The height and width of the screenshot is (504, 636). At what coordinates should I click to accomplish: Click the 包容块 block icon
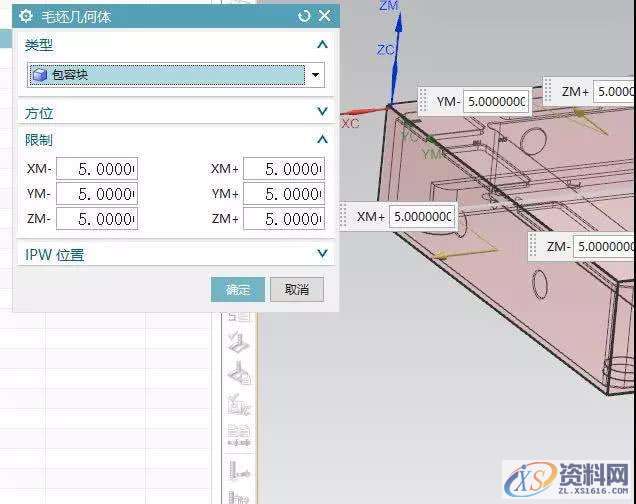(39, 75)
